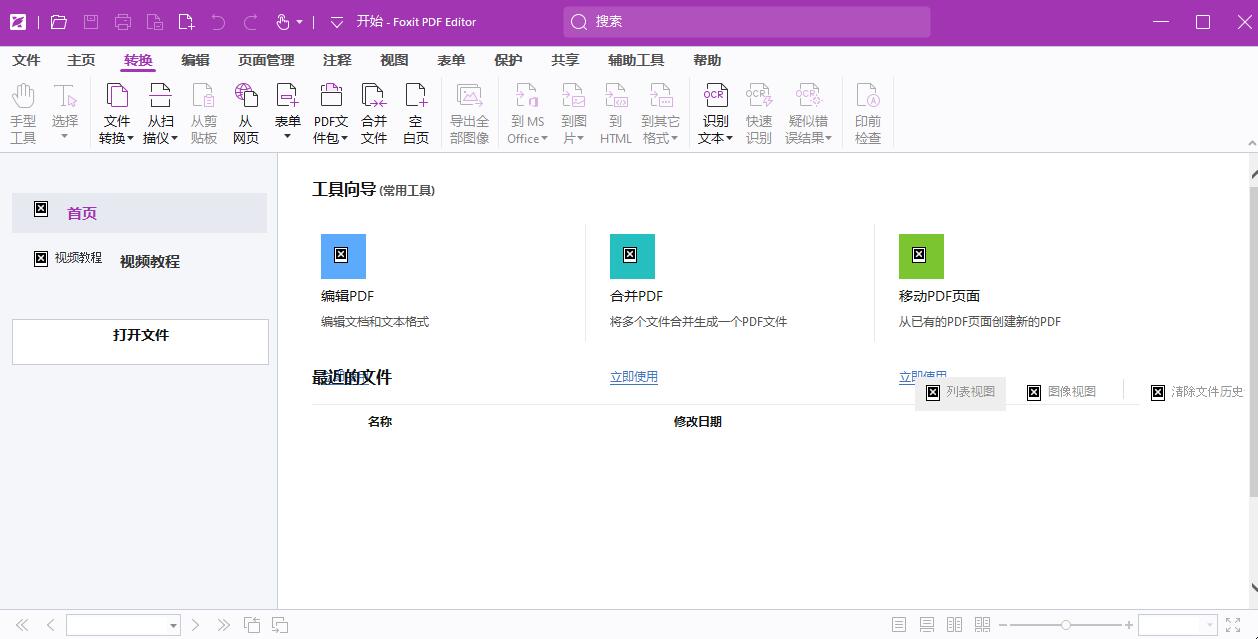
Task: Switch recent files to 图像视图
Action: pyautogui.click(x=1061, y=392)
